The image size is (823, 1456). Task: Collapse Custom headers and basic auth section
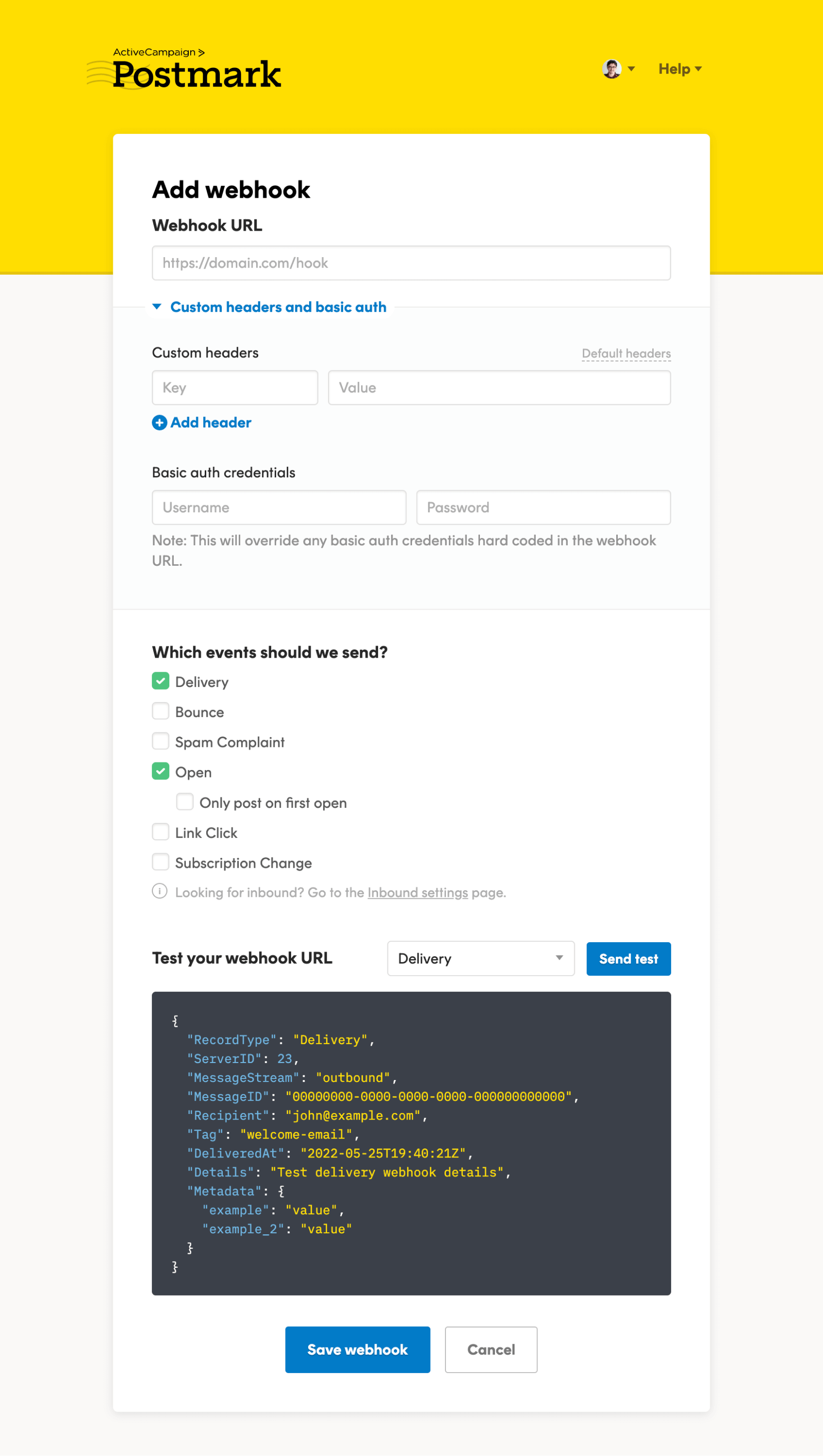coord(270,307)
